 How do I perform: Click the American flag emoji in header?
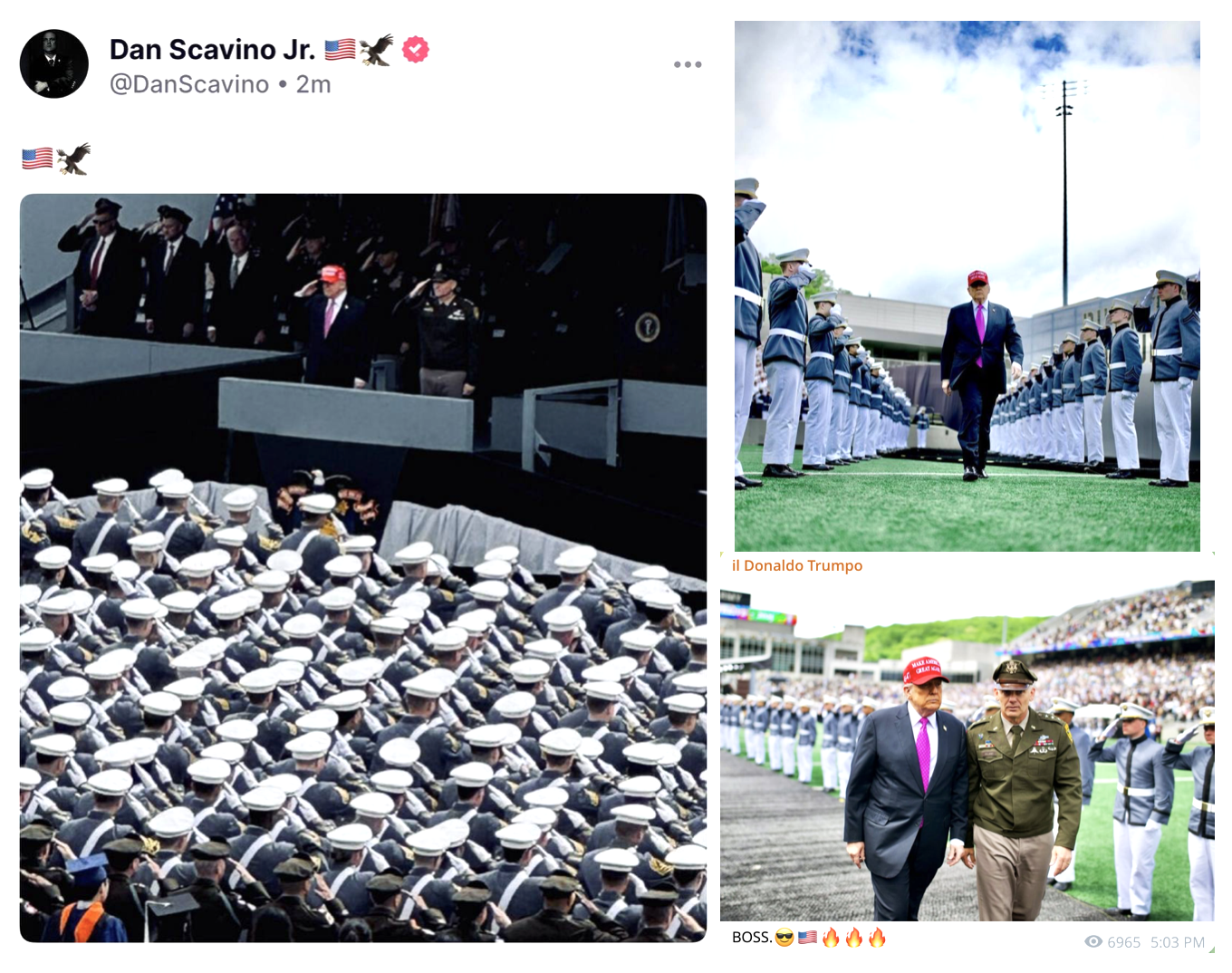point(340,50)
